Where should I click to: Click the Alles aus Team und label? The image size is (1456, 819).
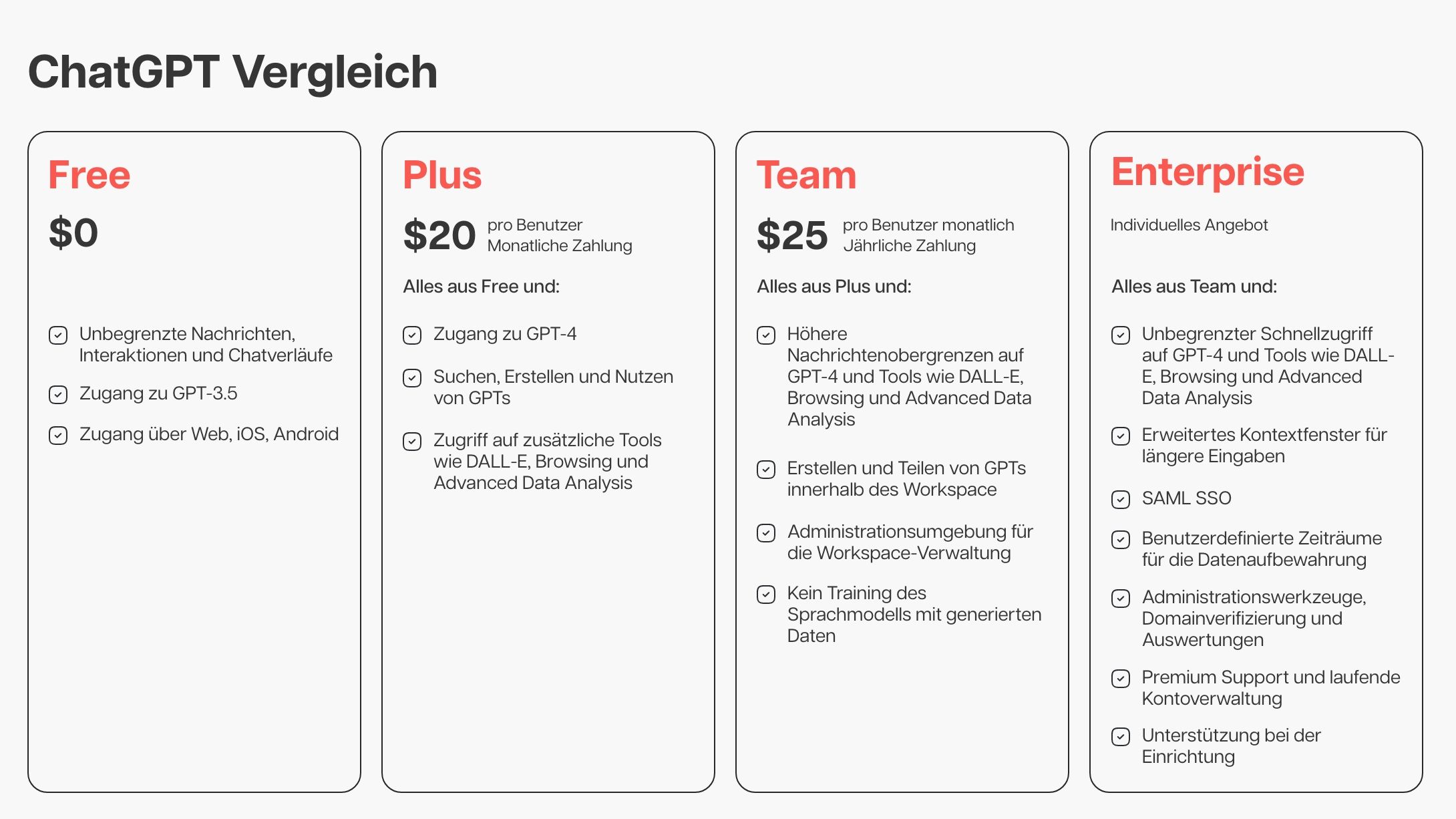[x=1194, y=287]
